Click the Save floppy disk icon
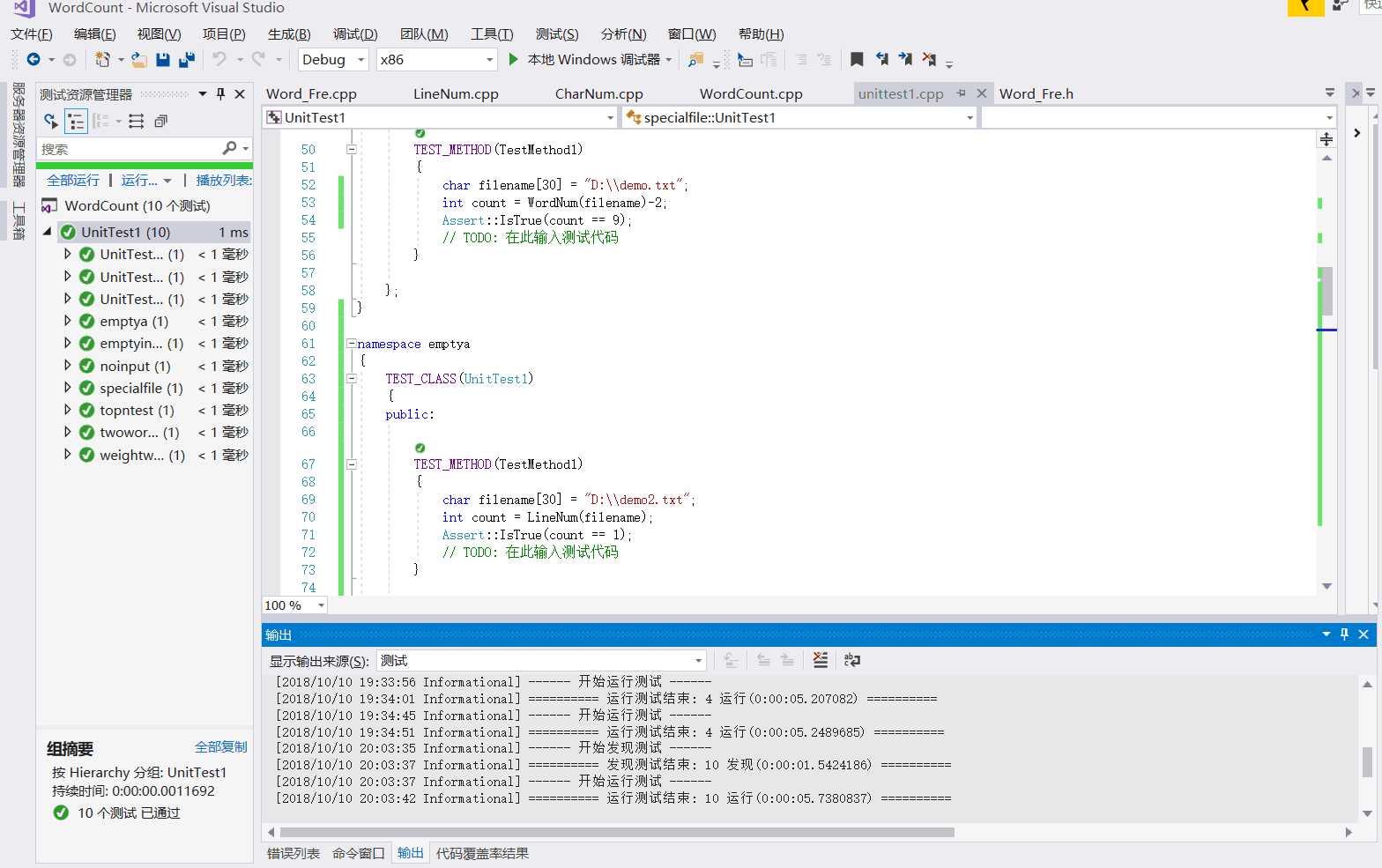This screenshot has width=1382, height=868. 163,59
